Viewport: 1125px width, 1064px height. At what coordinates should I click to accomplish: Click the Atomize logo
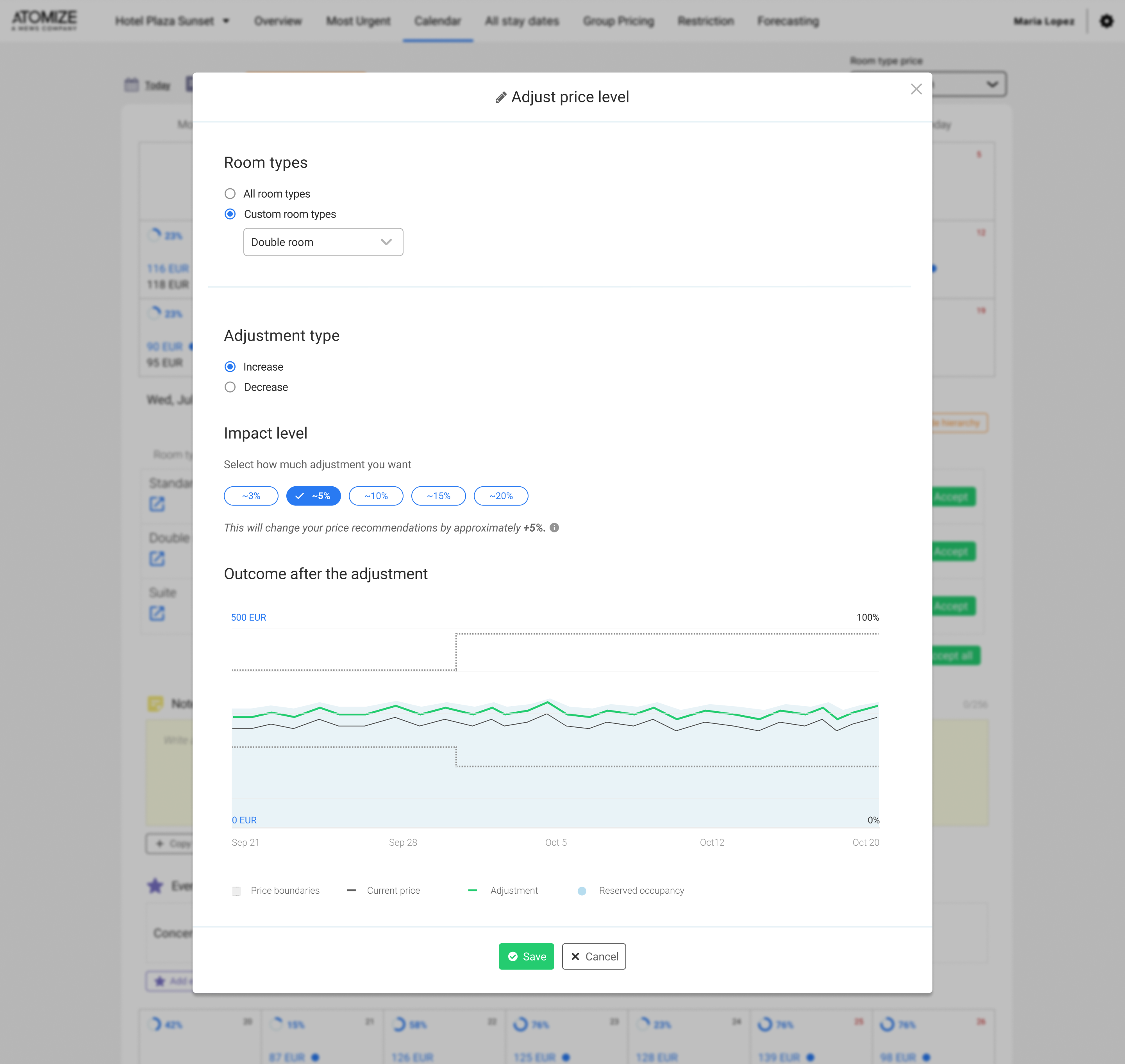[44, 20]
